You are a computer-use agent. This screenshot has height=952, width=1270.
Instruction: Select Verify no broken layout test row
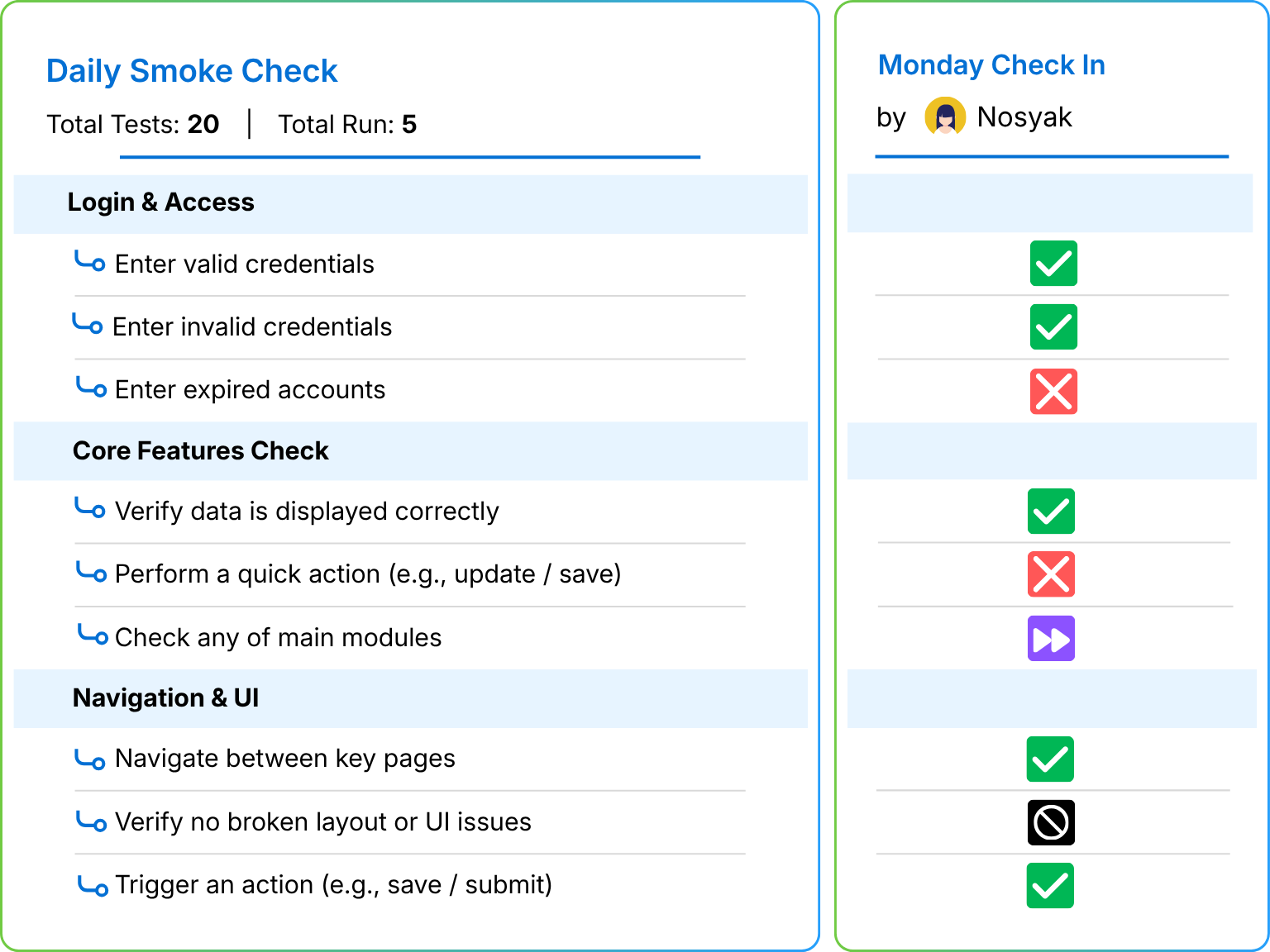[410, 822]
